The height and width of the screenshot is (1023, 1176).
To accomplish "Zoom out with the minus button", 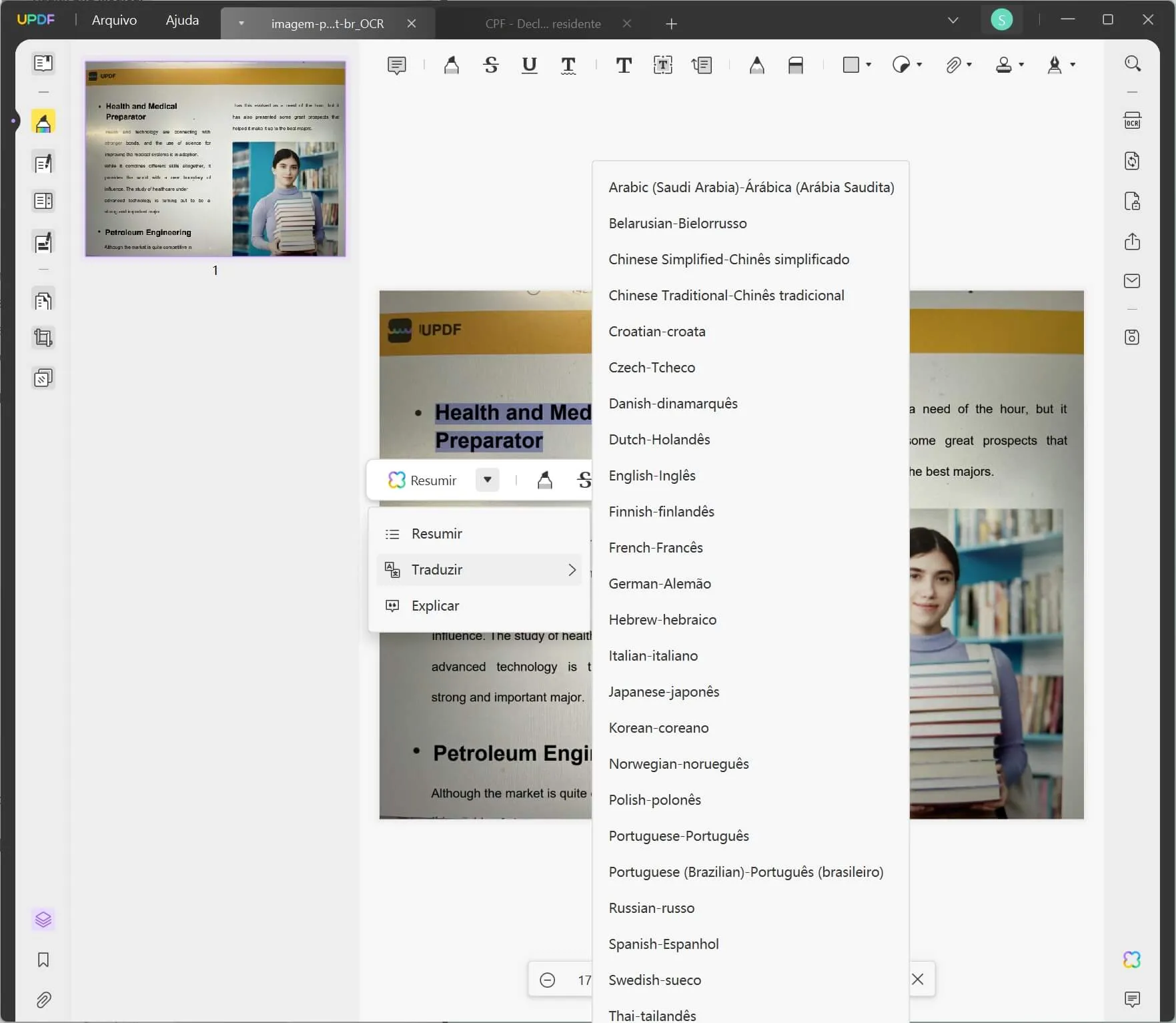I will [547, 980].
